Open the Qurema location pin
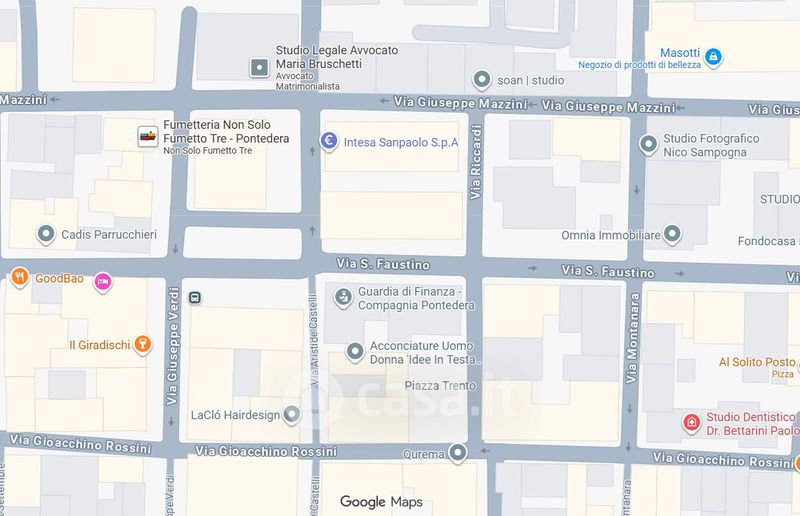 coord(458,453)
